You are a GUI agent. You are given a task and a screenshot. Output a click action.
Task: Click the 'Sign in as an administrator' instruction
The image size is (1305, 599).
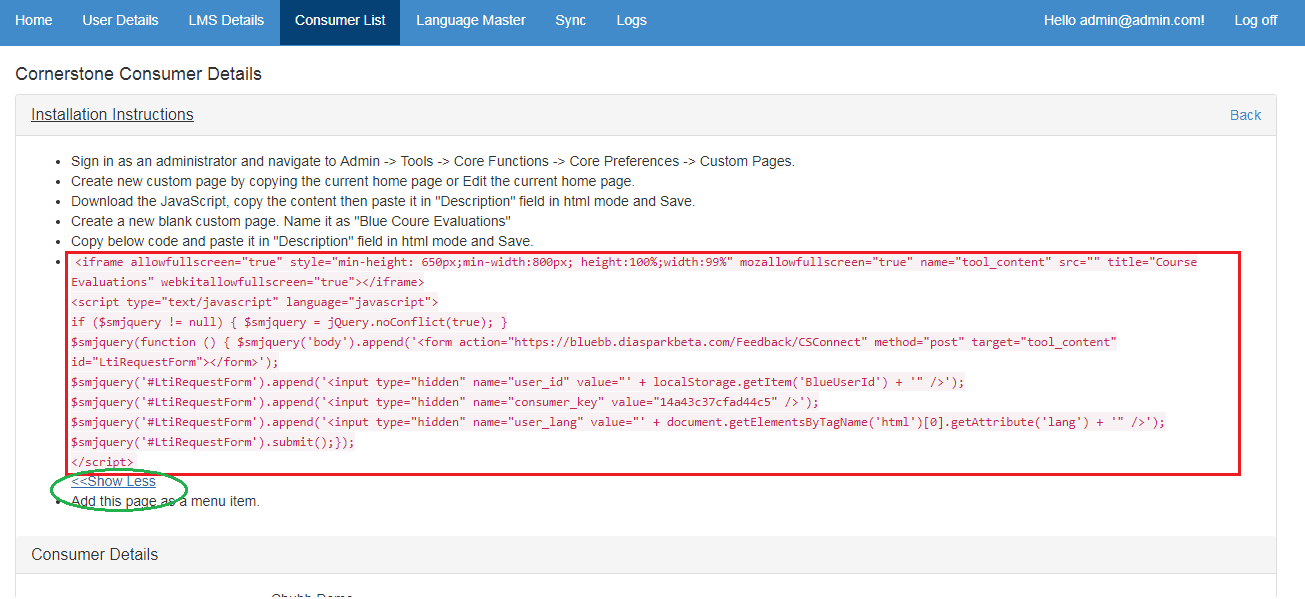pos(433,161)
